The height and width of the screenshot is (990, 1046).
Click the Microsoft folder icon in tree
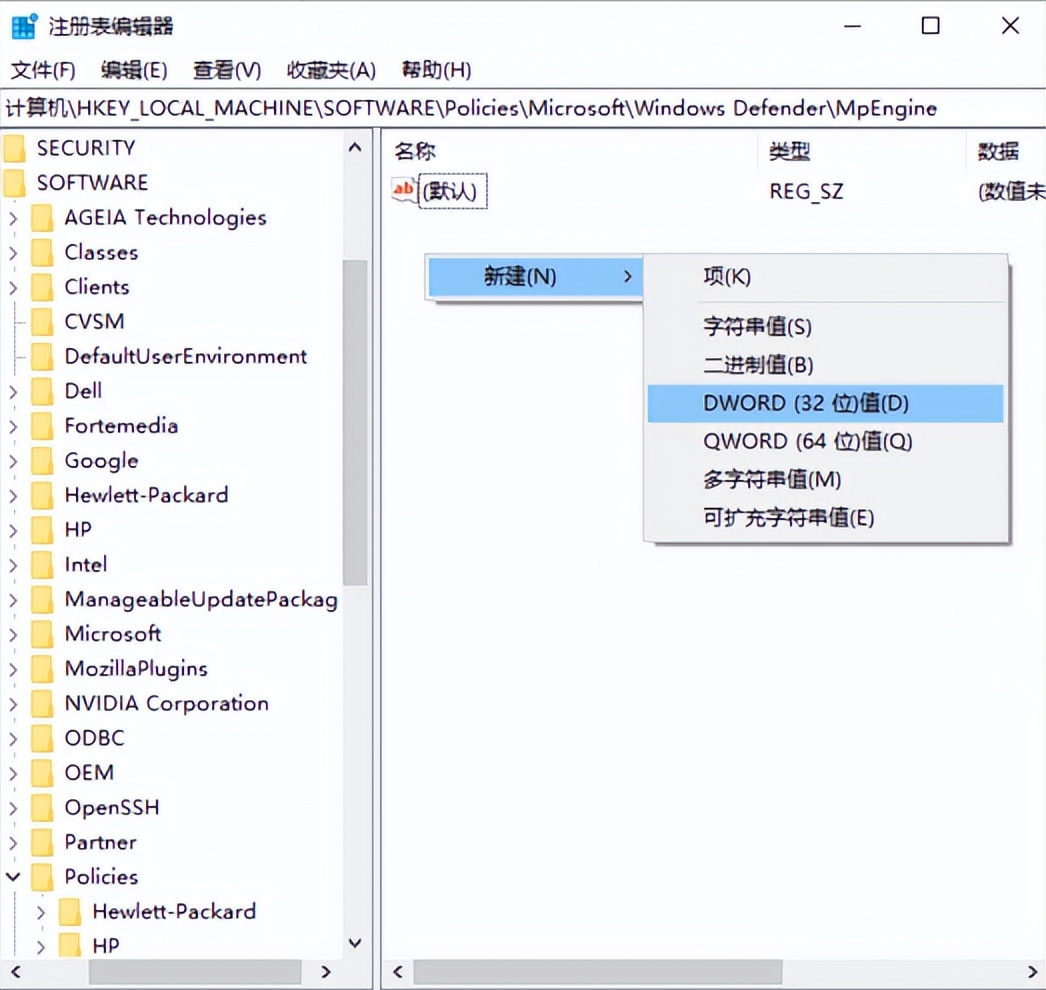[42, 634]
